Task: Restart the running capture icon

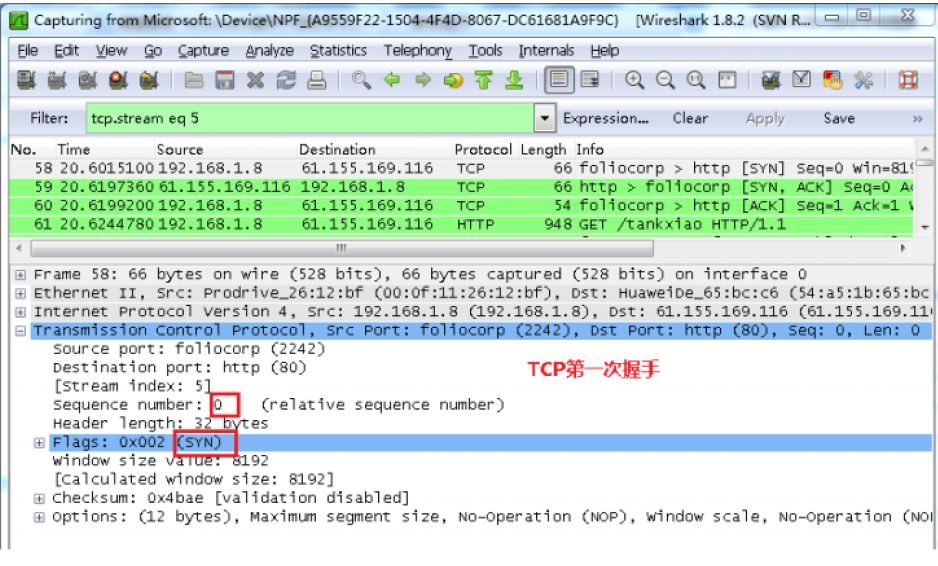Action: (148, 80)
